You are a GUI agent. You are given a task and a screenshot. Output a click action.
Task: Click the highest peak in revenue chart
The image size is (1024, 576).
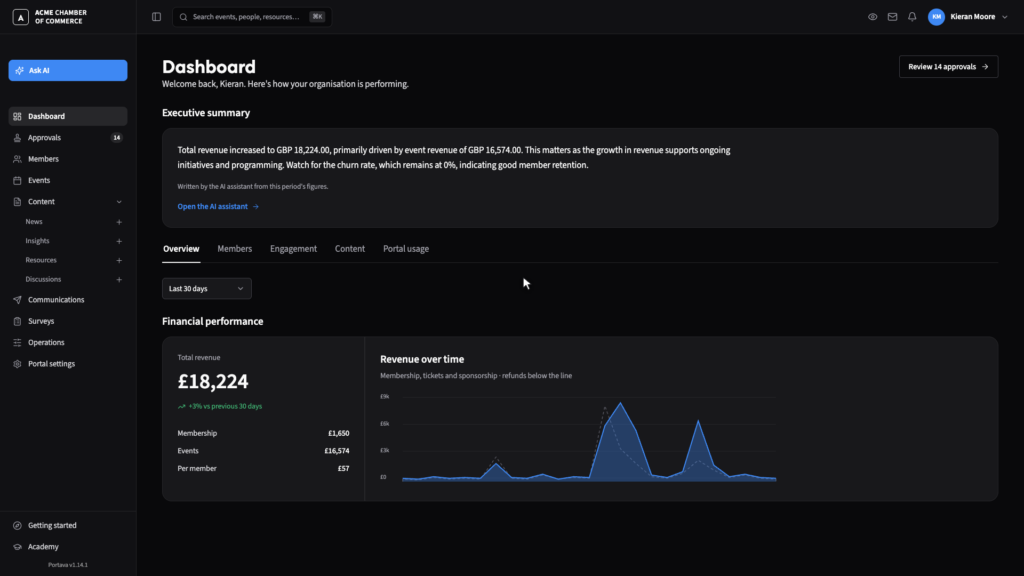[620, 404]
